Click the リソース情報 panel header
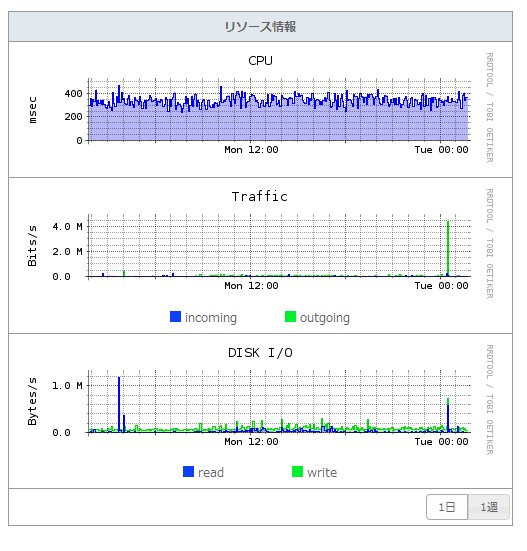This screenshot has width=527, height=551. pyautogui.click(x=260, y=26)
